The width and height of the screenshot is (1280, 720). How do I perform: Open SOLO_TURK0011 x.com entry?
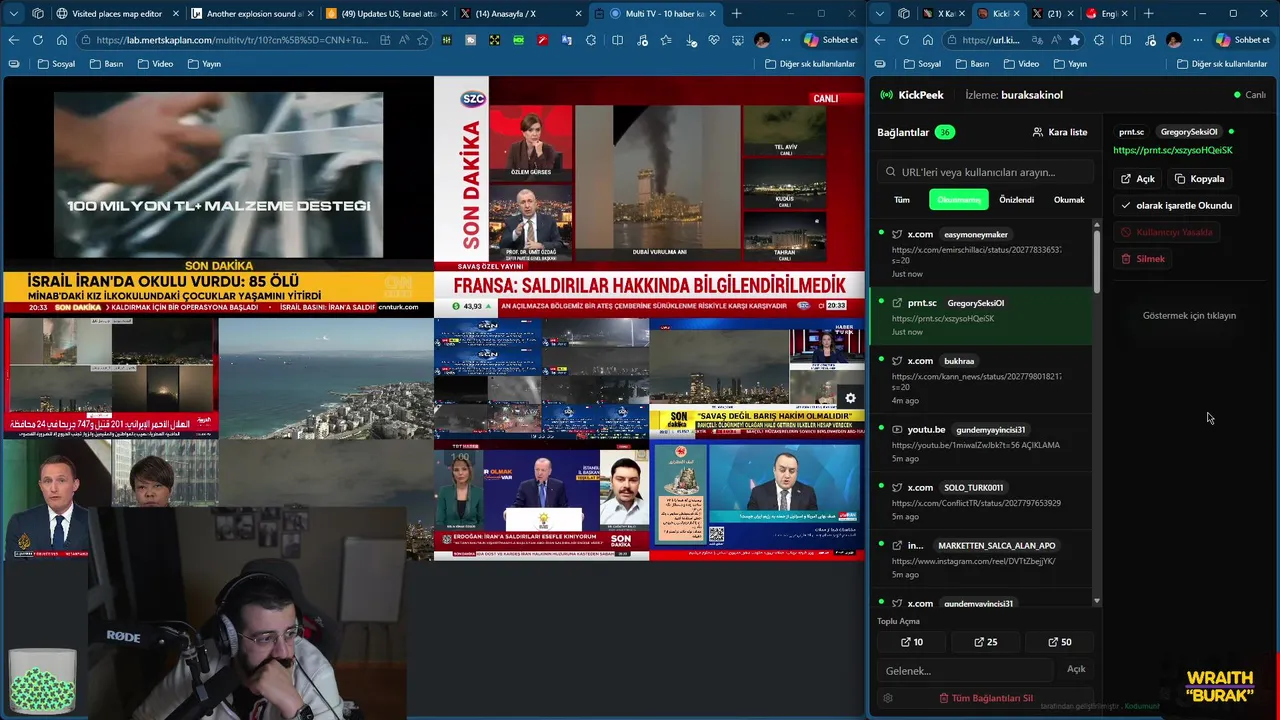tap(982, 501)
